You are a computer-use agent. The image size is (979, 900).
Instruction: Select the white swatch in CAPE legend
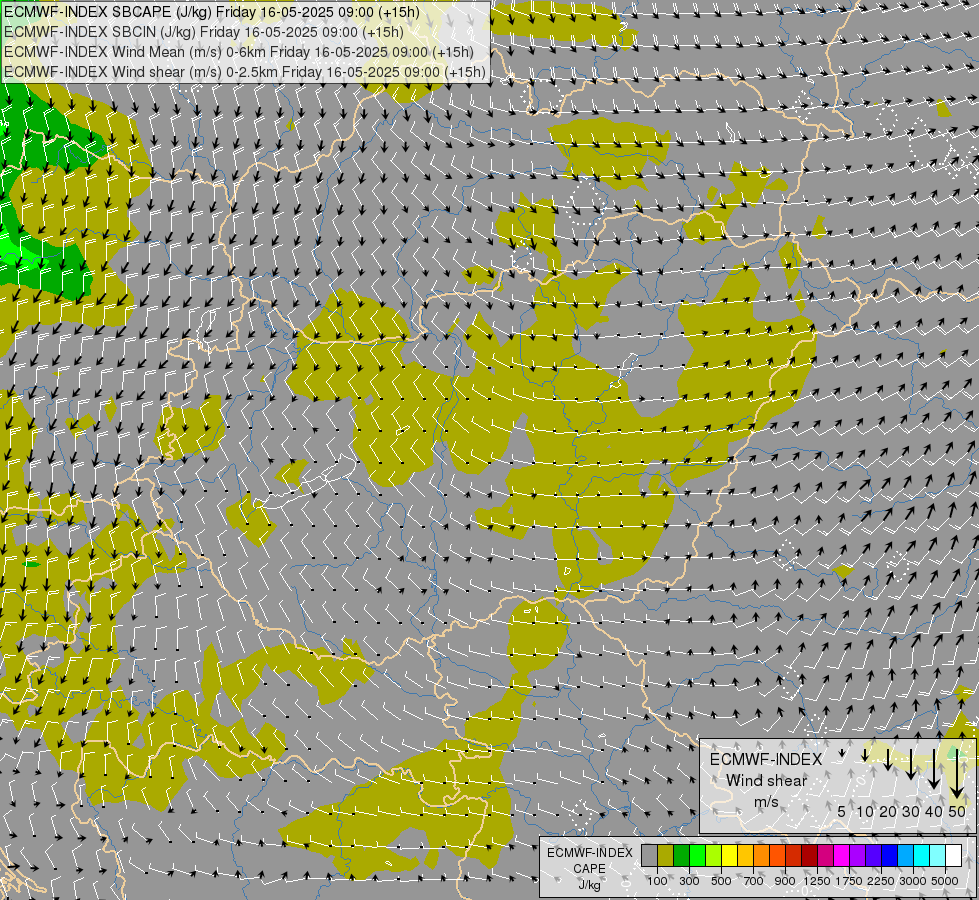click(953, 855)
